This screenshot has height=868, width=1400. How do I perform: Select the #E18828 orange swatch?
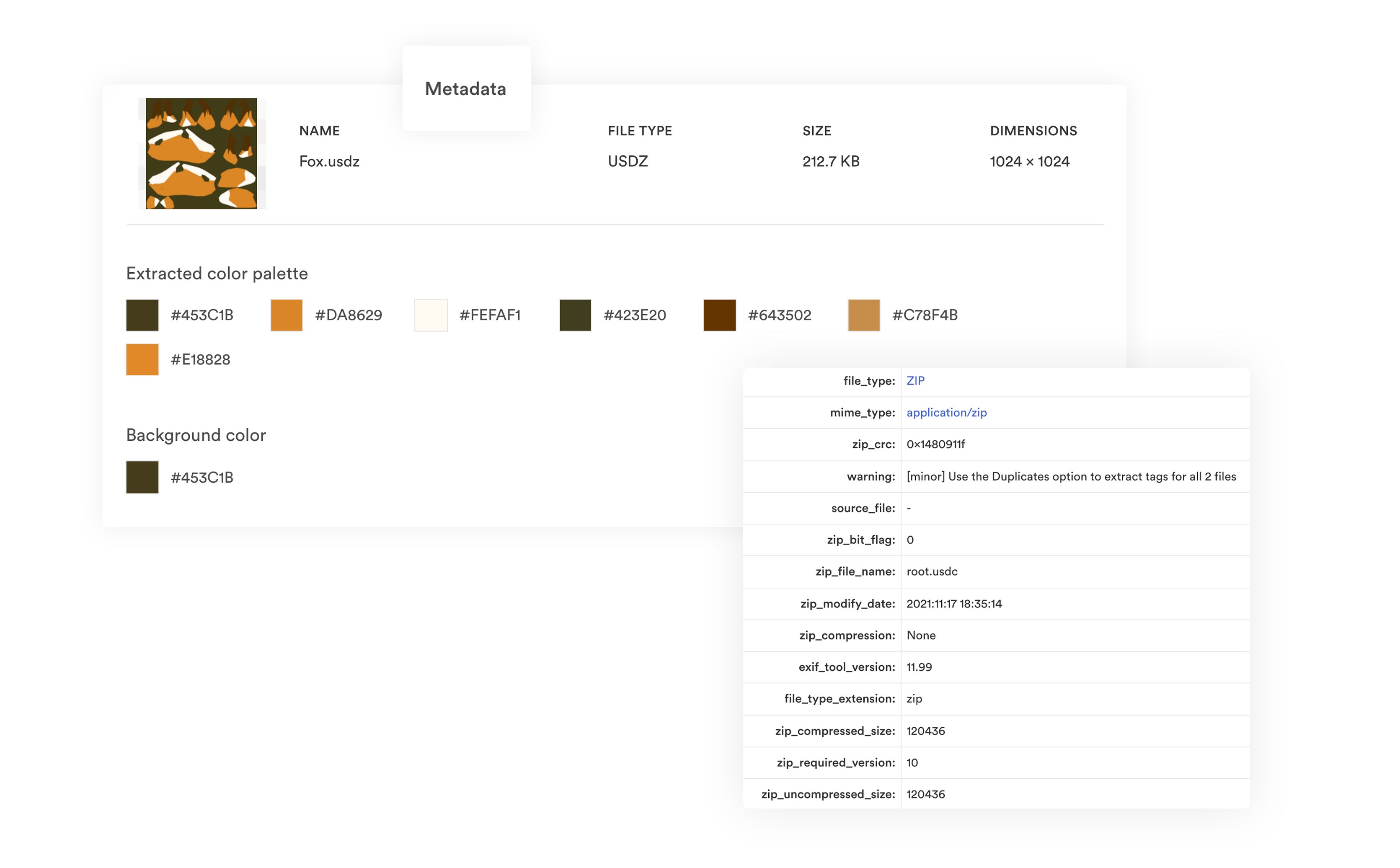(x=142, y=359)
